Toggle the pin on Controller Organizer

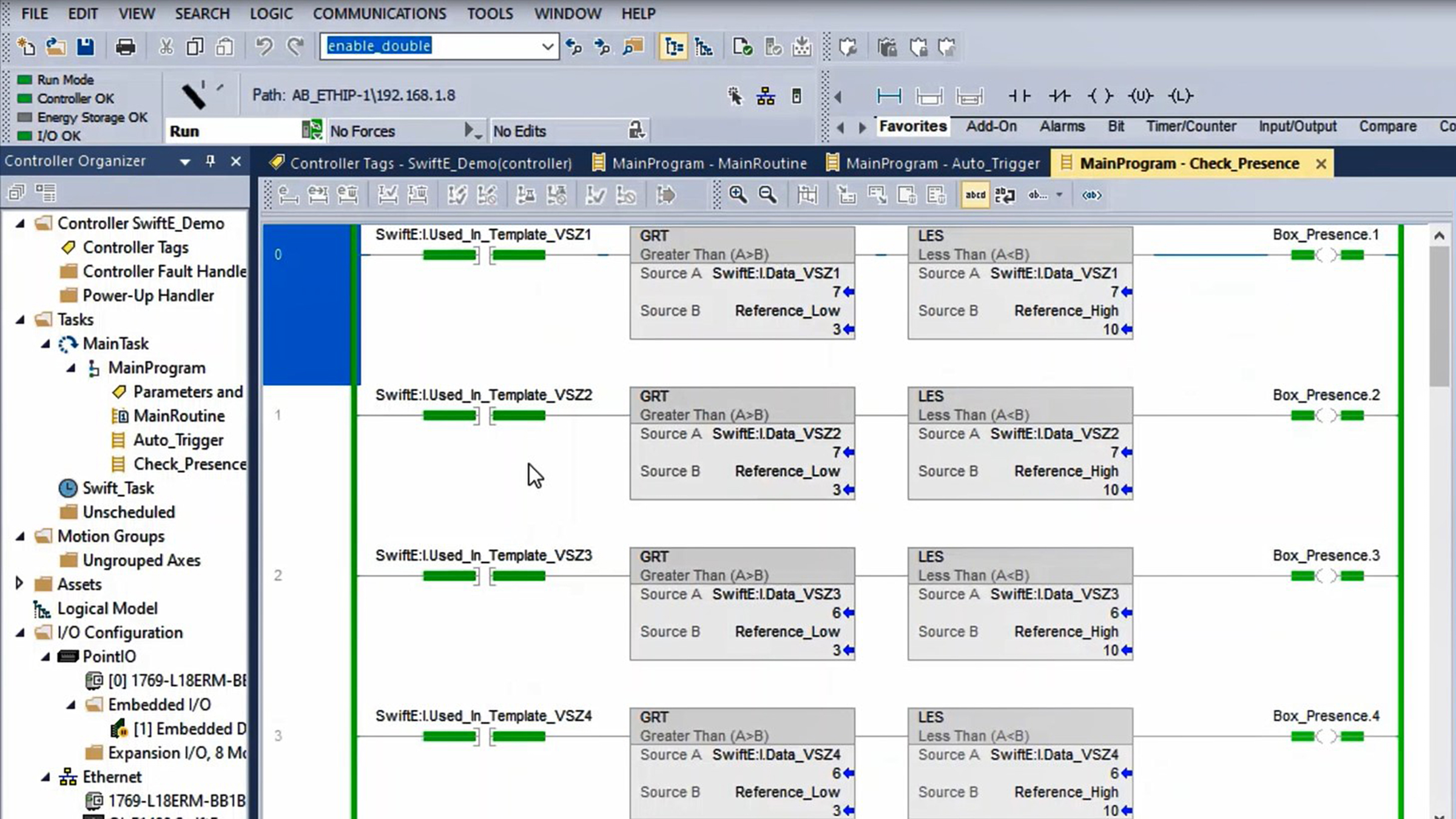click(x=211, y=161)
